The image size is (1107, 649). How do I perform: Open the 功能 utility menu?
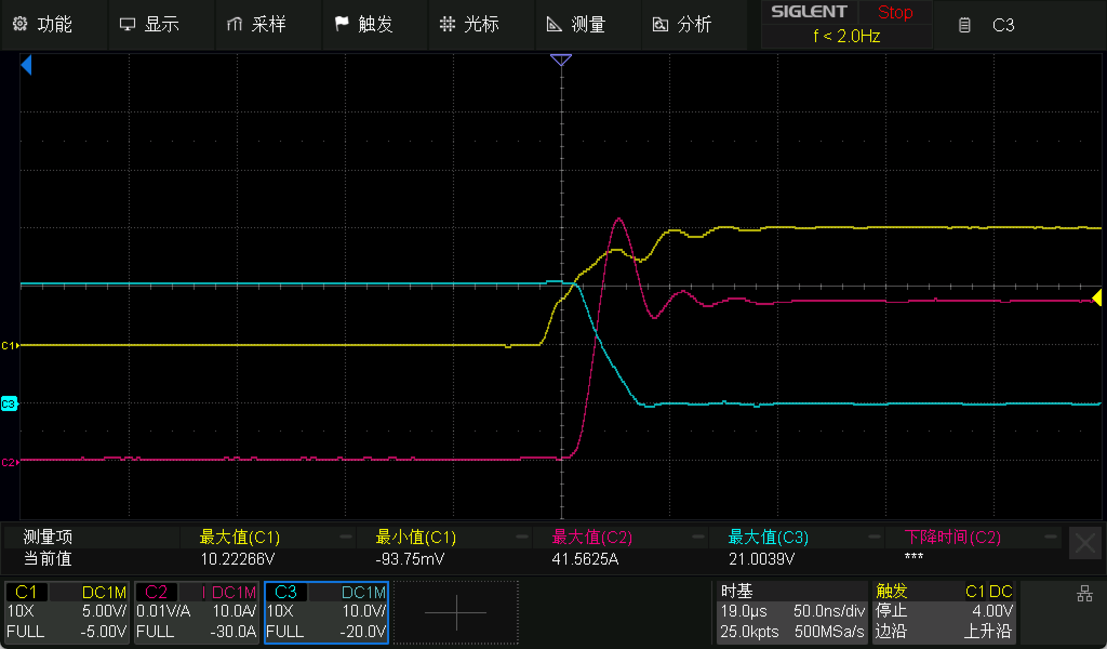pos(43,24)
